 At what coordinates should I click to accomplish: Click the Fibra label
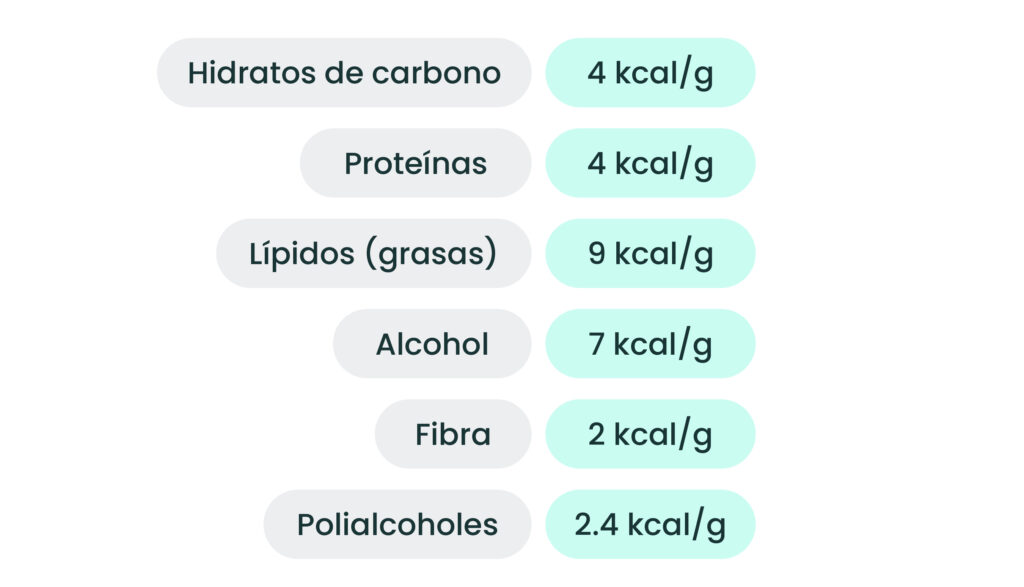tap(453, 434)
